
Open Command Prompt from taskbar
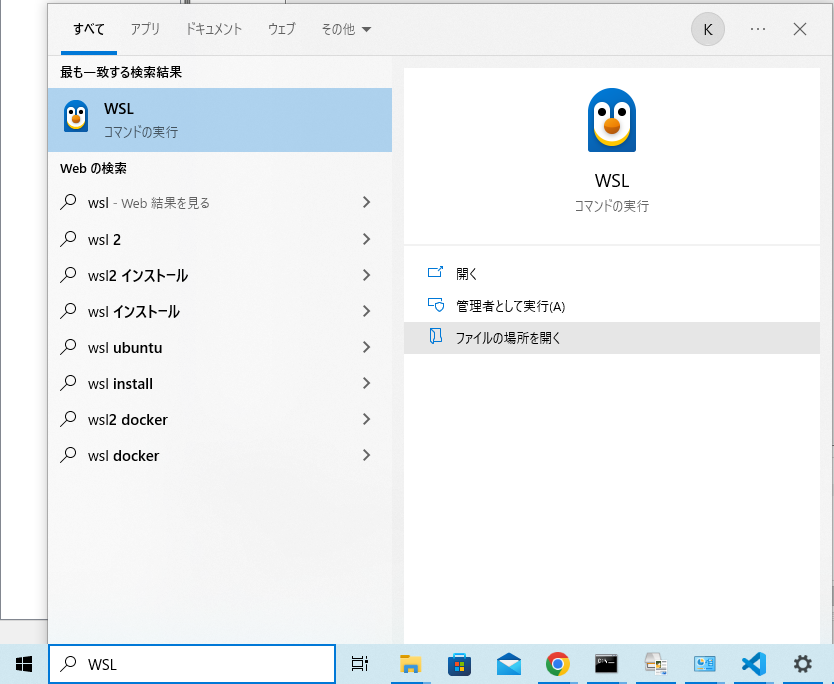tap(606, 664)
